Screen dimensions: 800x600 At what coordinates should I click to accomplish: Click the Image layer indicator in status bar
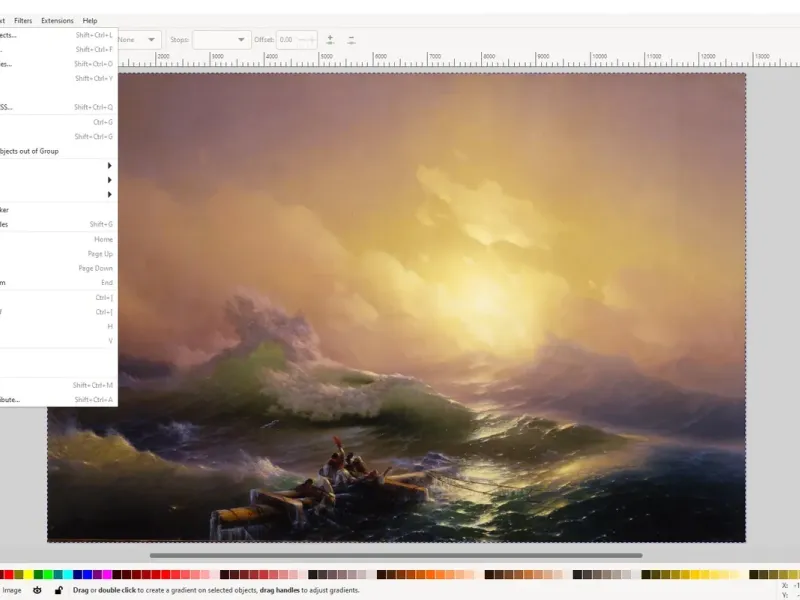[x=12, y=590]
